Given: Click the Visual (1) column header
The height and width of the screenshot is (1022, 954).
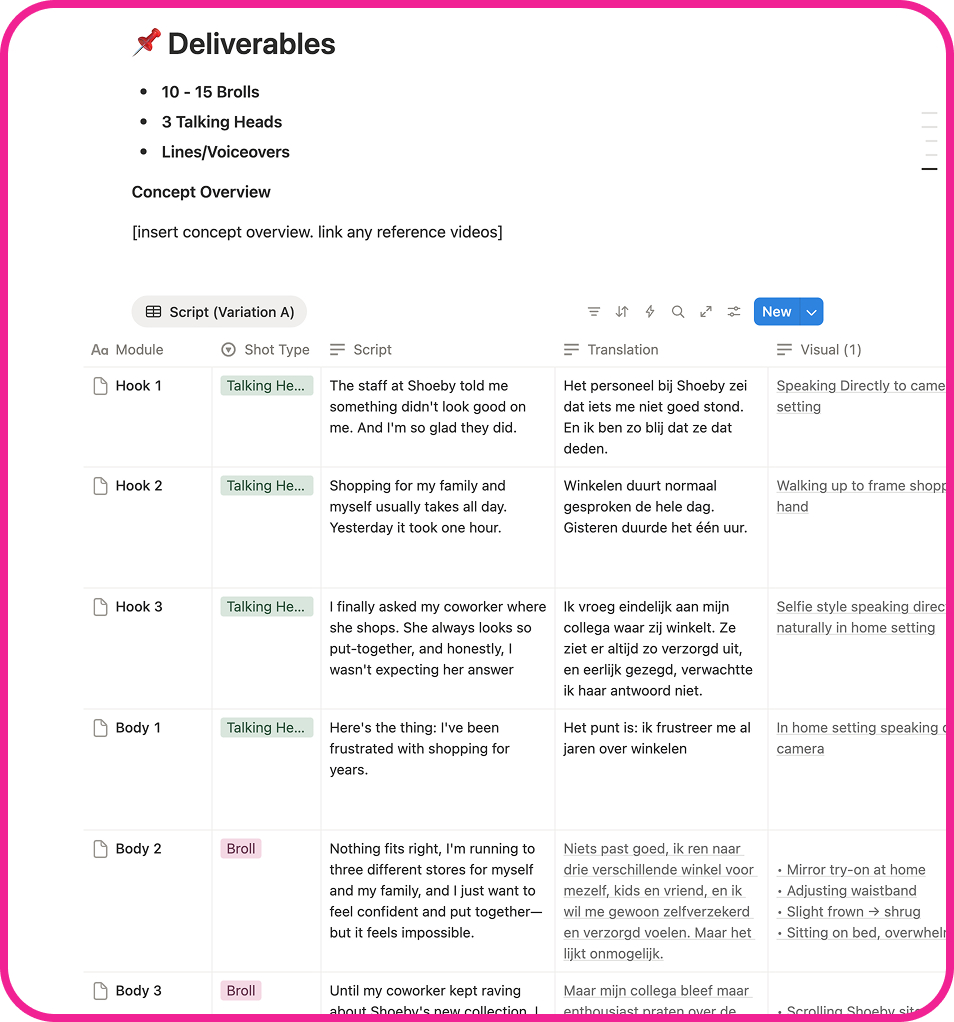Looking at the screenshot, I should (x=819, y=349).
